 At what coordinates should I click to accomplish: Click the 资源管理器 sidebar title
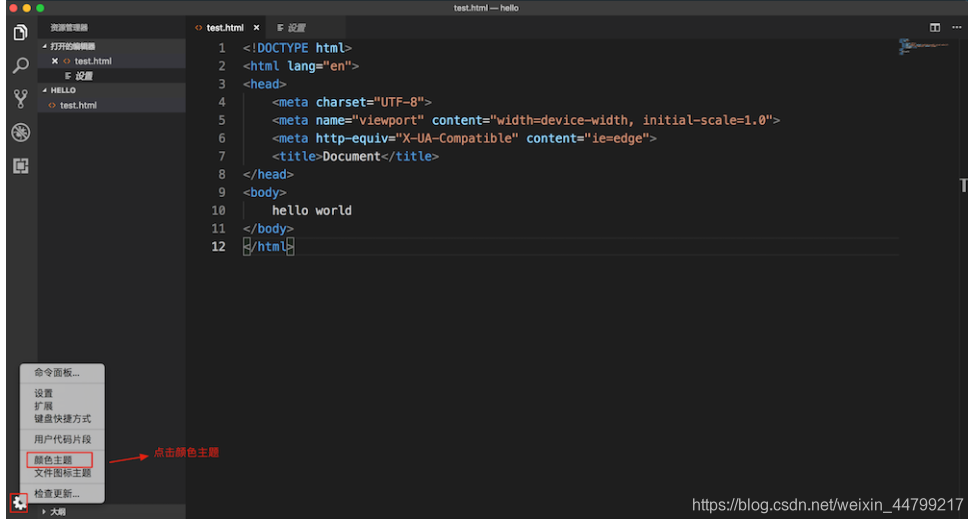(x=69, y=28)
